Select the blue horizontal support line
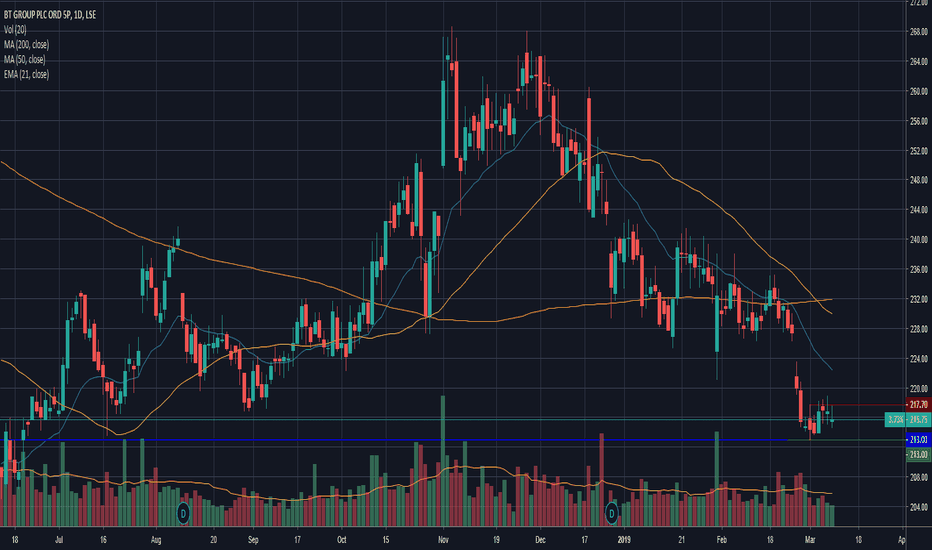The height and width of the screenshot is (550, 932). tap(393, 440)
